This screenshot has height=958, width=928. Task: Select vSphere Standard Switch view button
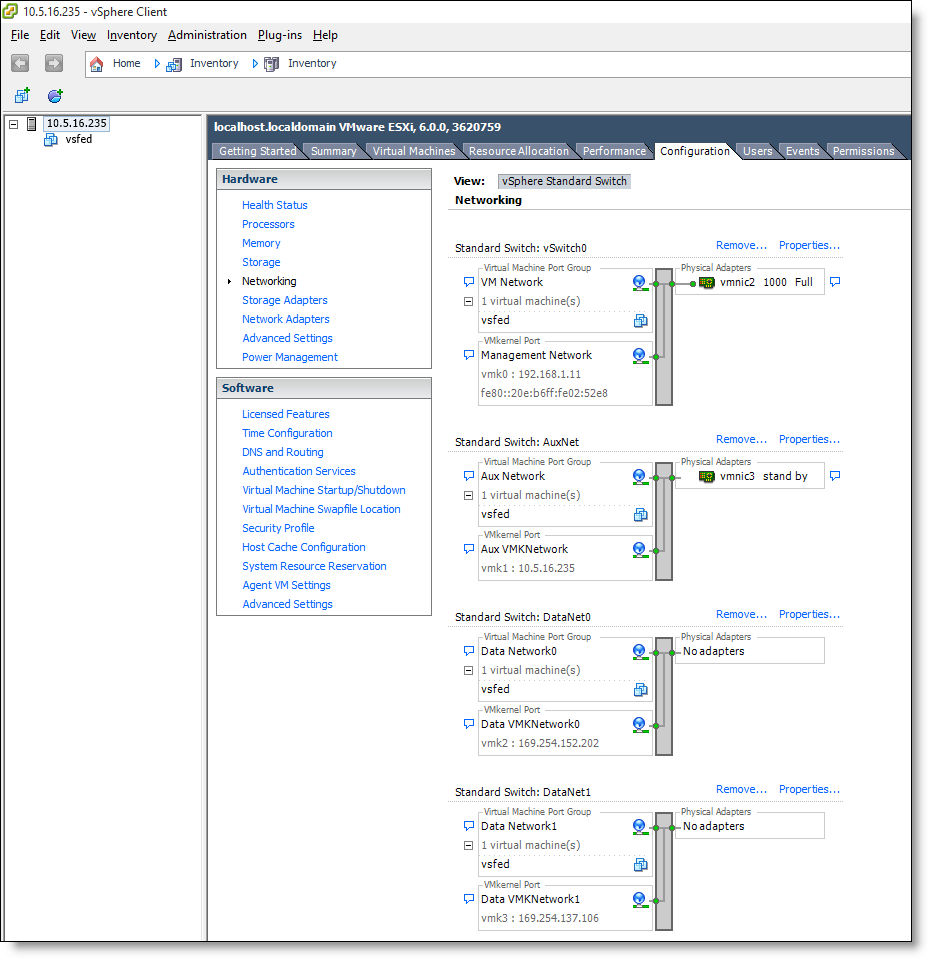click(564, 181)
